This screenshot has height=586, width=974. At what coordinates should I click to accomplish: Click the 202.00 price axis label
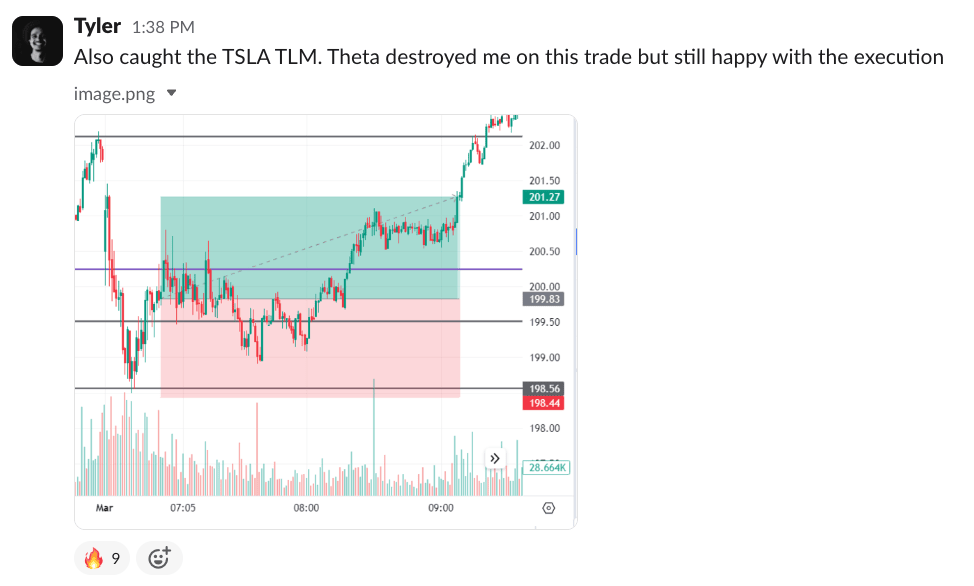point(544,146)
